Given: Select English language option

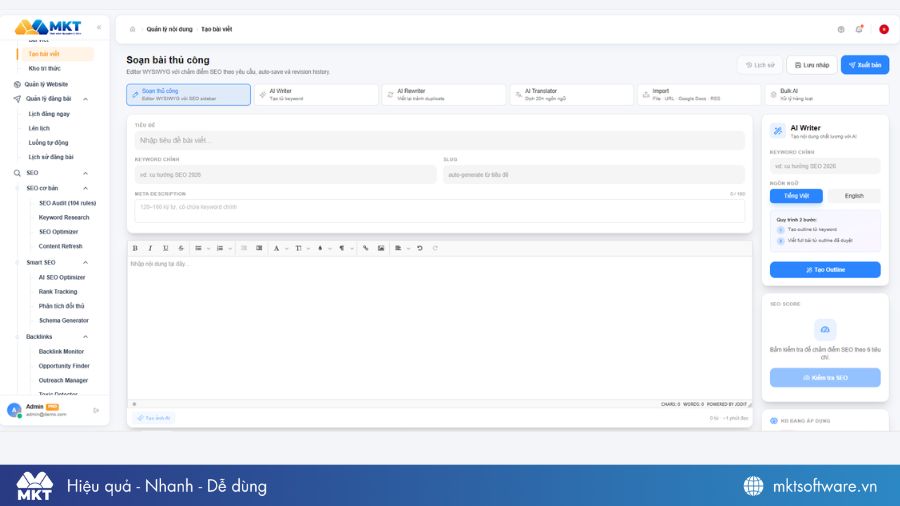Looking at the screenshot, I should coord(854,196).
